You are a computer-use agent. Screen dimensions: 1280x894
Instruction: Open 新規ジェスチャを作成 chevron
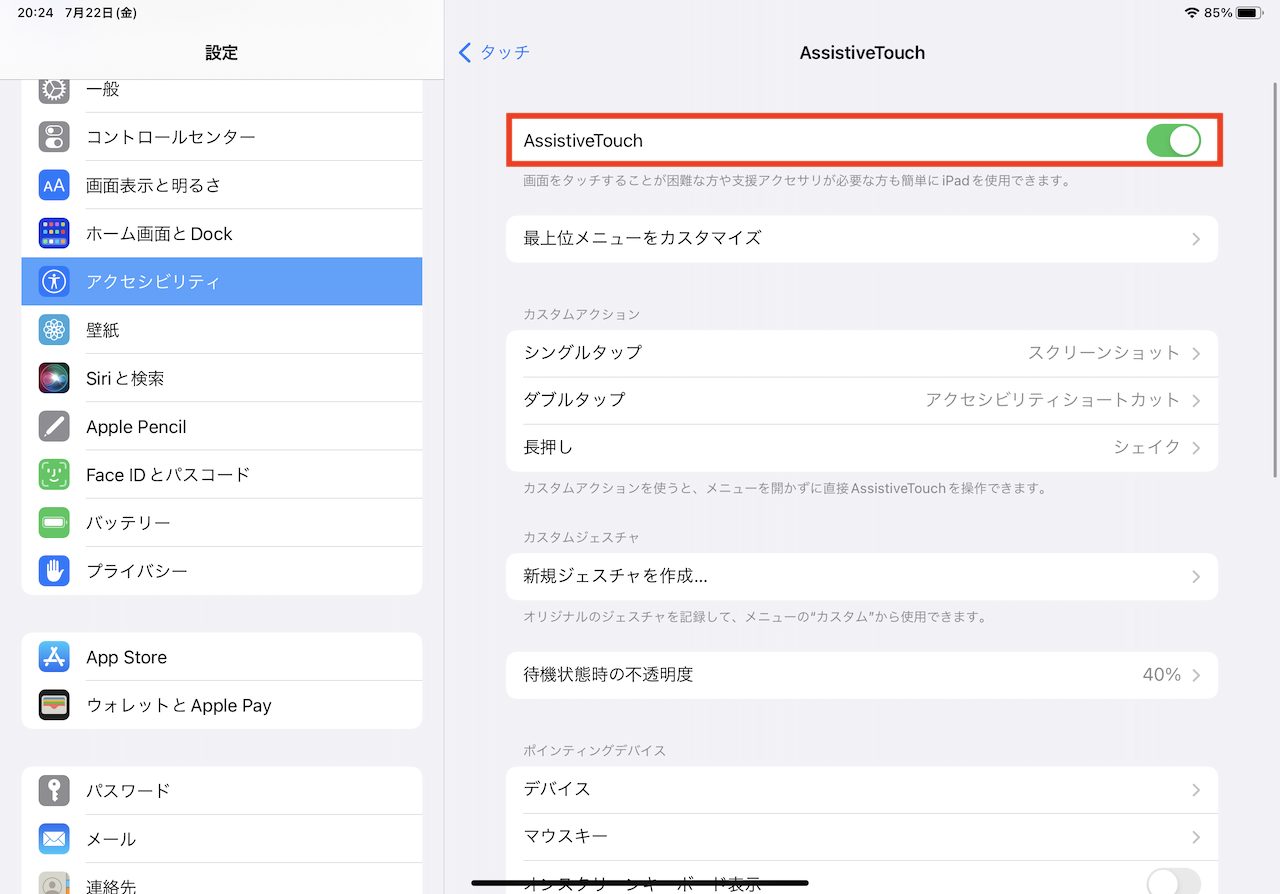coord(1196,577)
